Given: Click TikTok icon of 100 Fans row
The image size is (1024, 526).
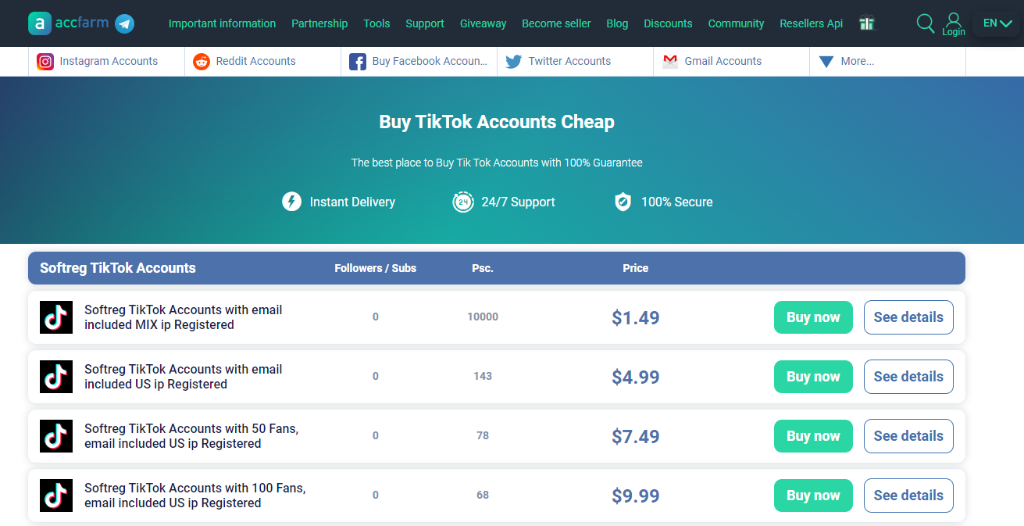Looking at the screenshot, I should 56,495.
